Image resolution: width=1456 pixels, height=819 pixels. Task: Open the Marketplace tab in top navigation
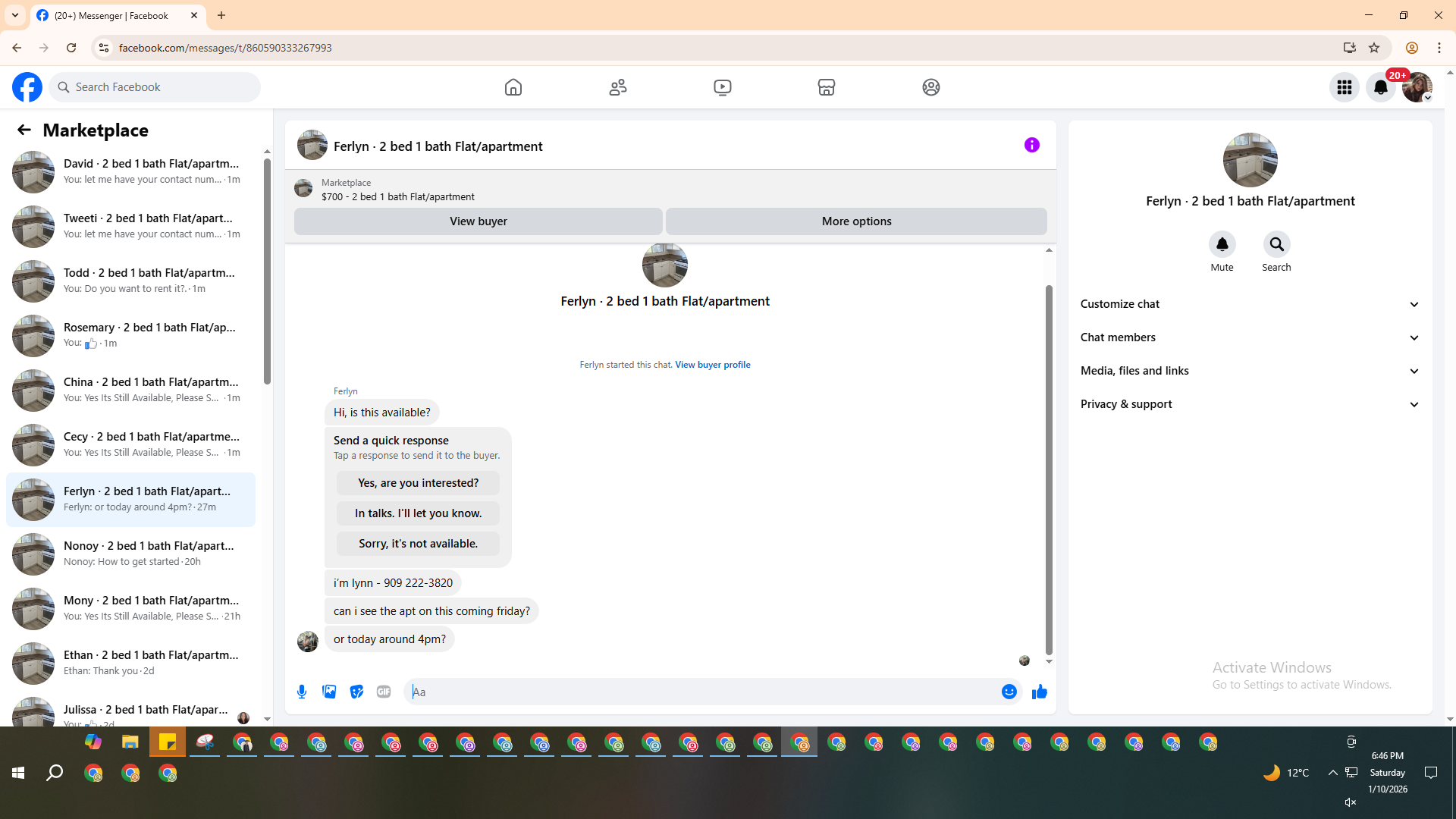[x=827, y=87]
